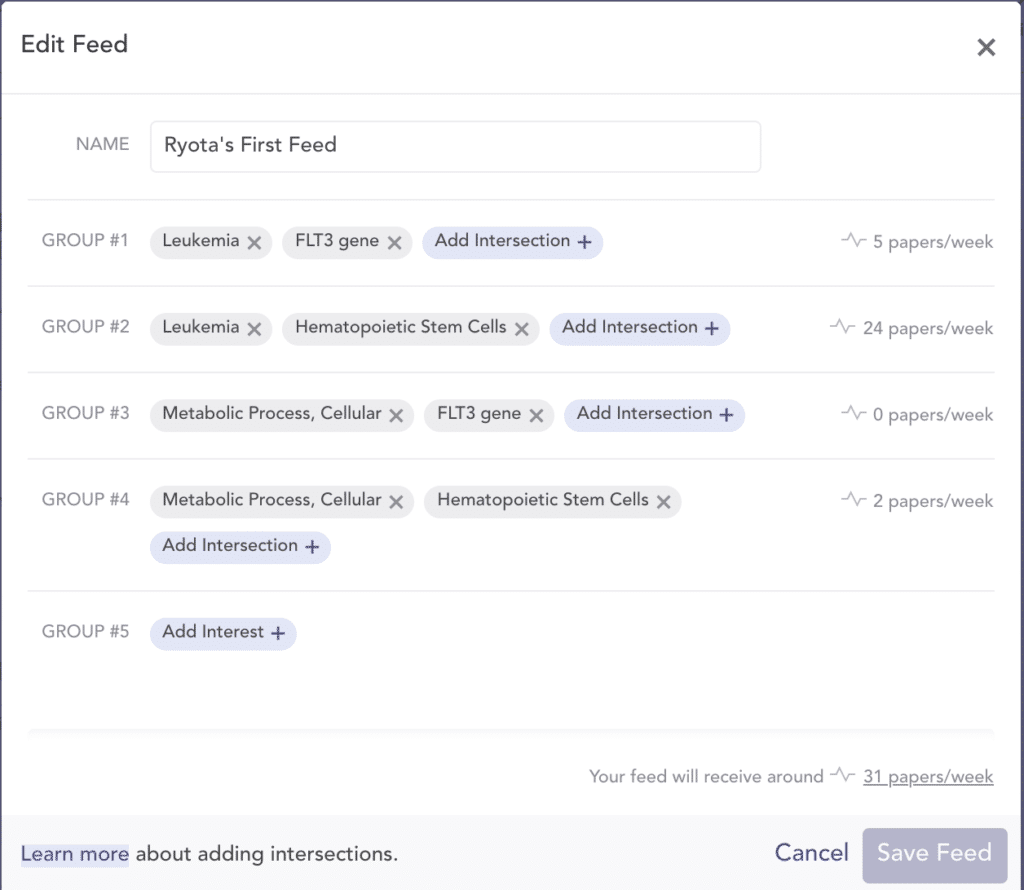The height and width of the screenshot is (890, 1024).
Task: Click the GROUP #4 label
Action: [86, 499]
